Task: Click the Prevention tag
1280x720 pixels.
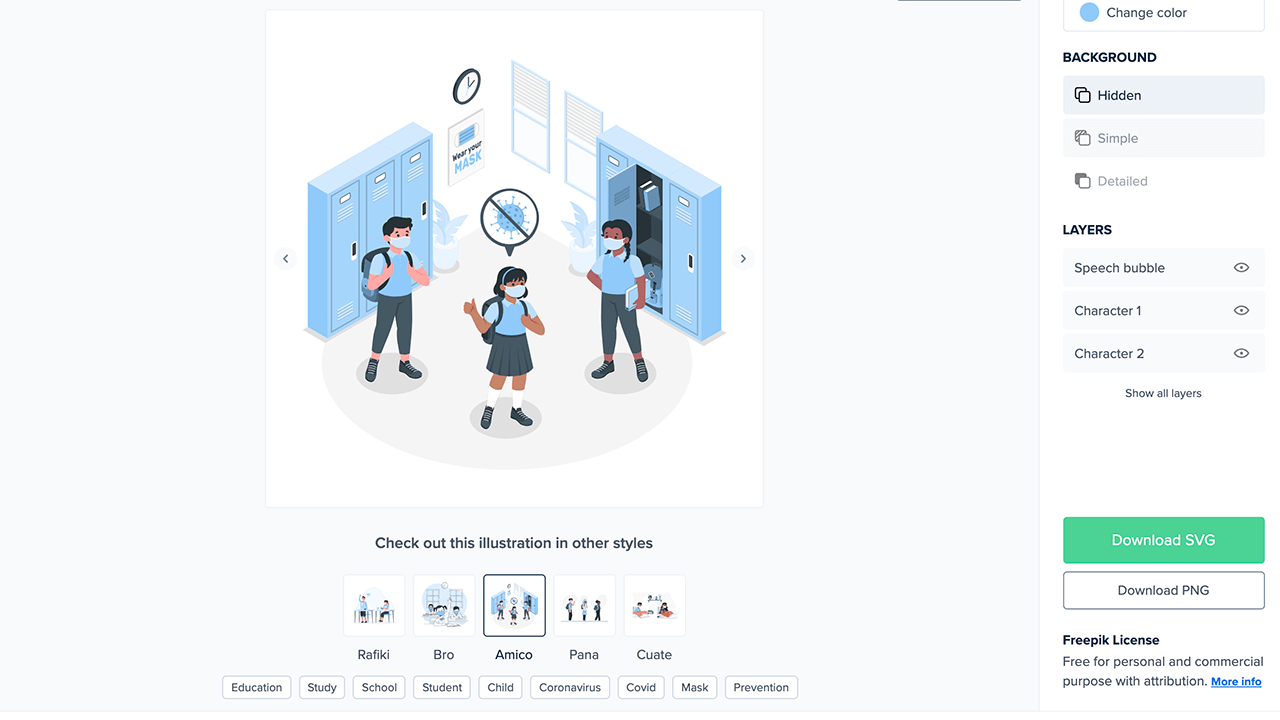Action: pyautogui.click(x=761, y=688)
